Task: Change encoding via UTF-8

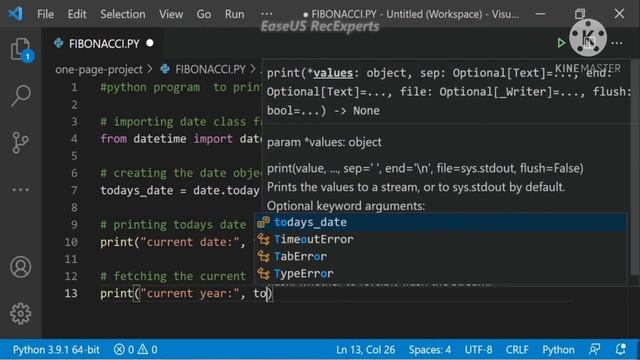Action: point(478,349)
